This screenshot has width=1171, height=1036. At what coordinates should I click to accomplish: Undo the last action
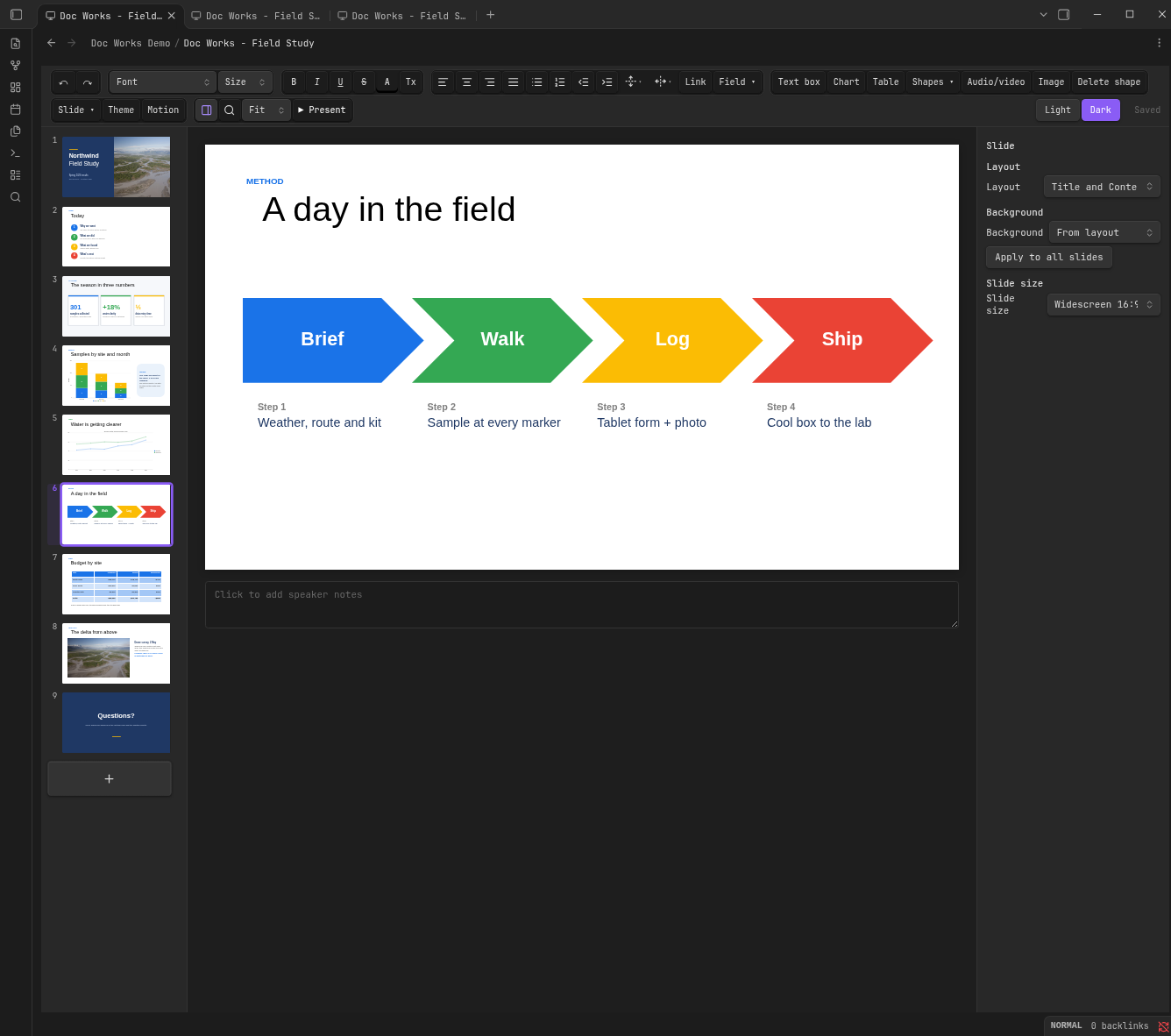63,82
